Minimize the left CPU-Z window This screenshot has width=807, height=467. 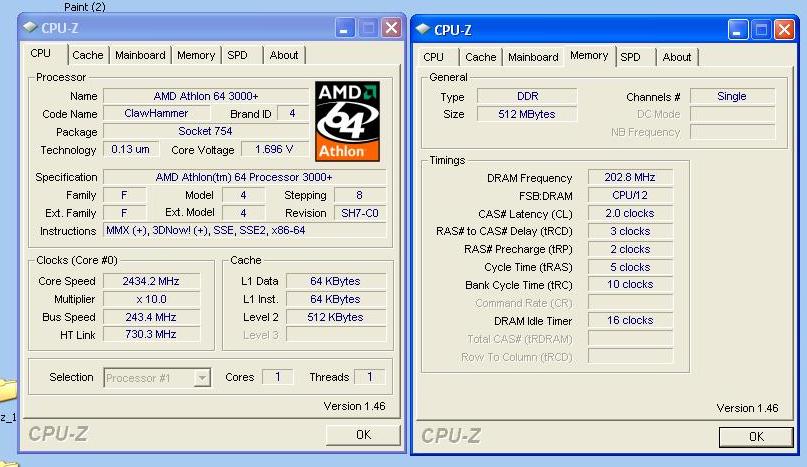(345, 28)
